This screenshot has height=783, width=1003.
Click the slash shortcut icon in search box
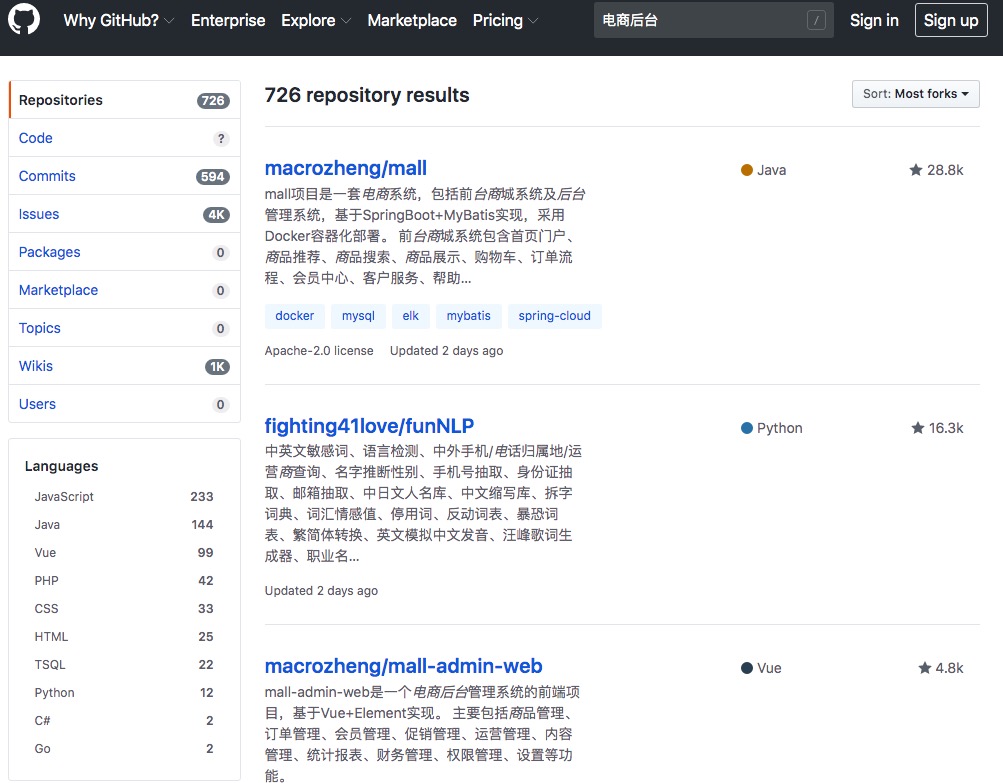816,20
